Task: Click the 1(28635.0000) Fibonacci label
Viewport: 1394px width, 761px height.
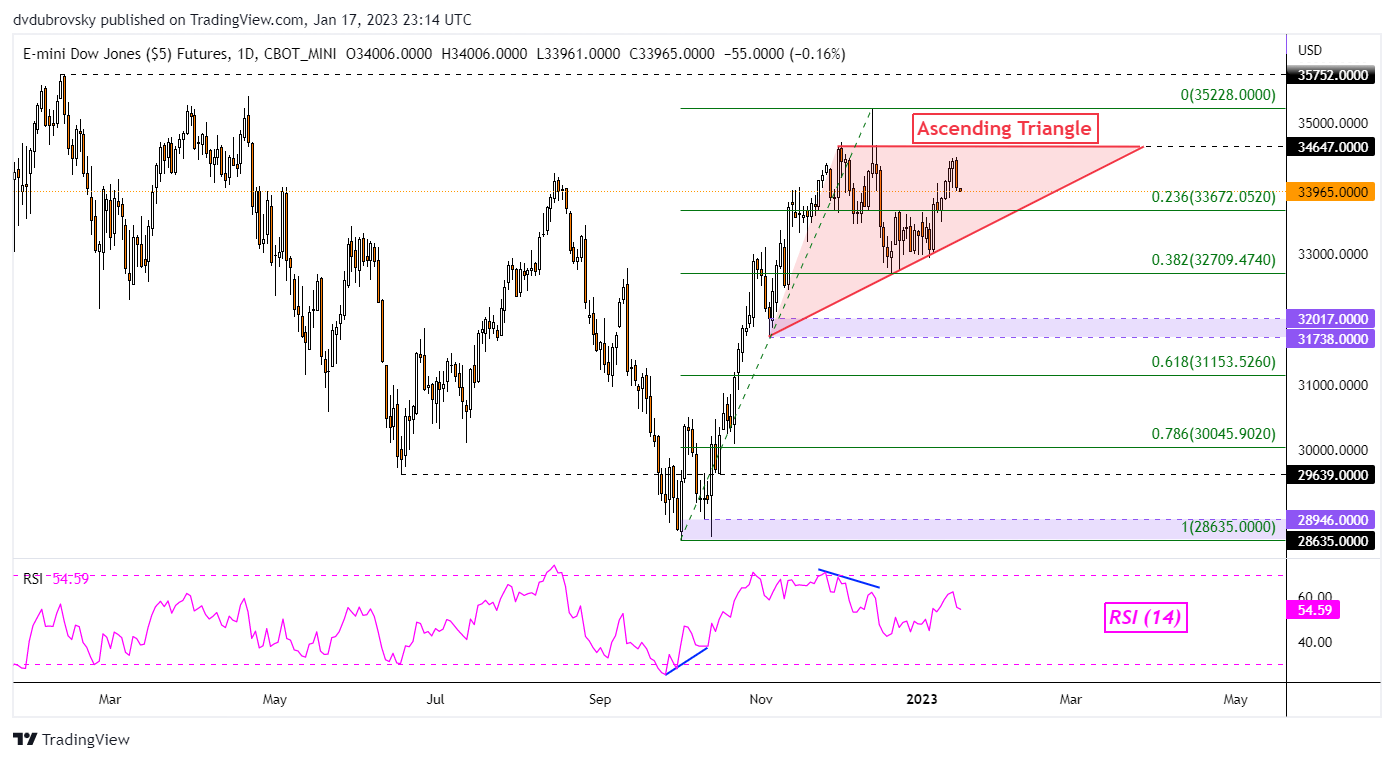Action: point(1228,526)
